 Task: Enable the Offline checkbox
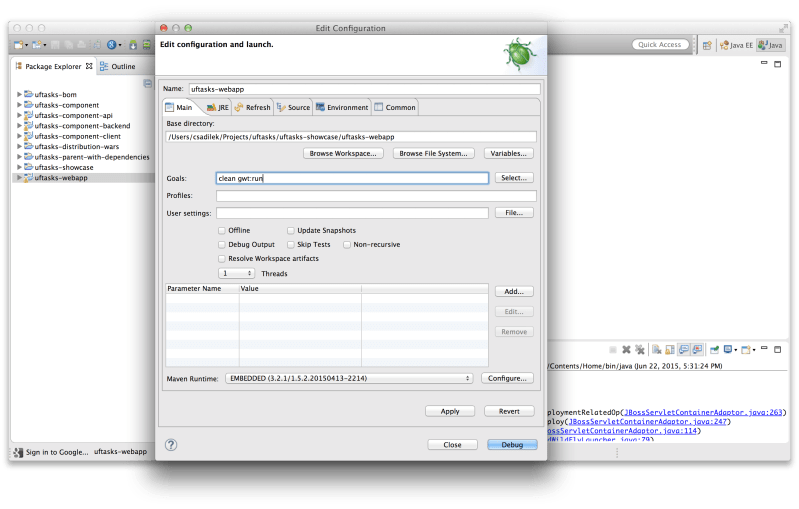pyautogui.click(x=222, y=230)
